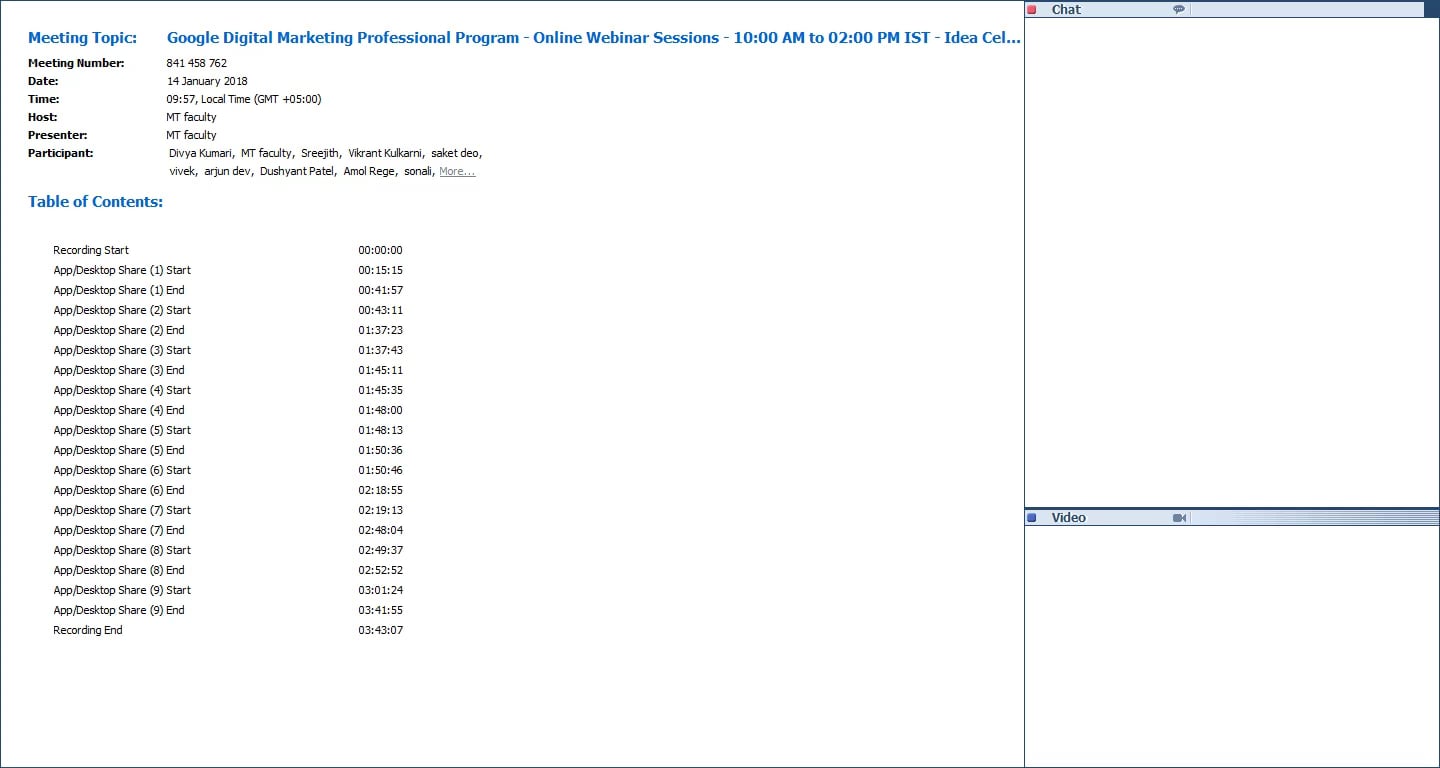
Task: Click the time value 09:57, Local Time
Action: click(x=244, y=100)
